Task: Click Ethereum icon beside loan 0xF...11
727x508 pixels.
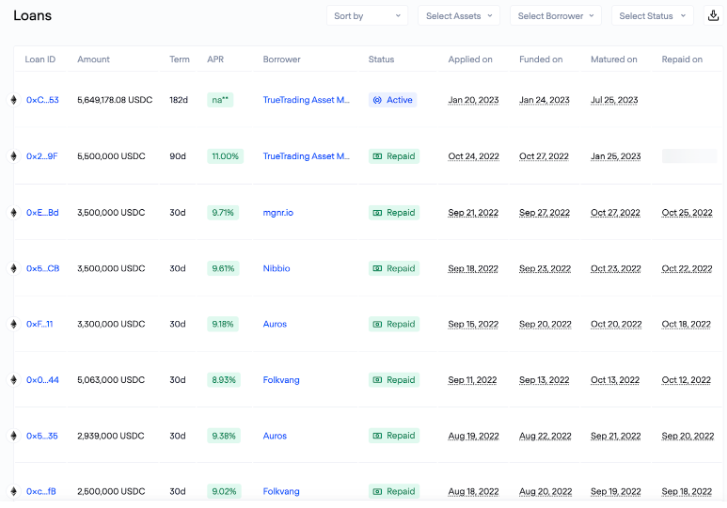Action: (13, 324)
